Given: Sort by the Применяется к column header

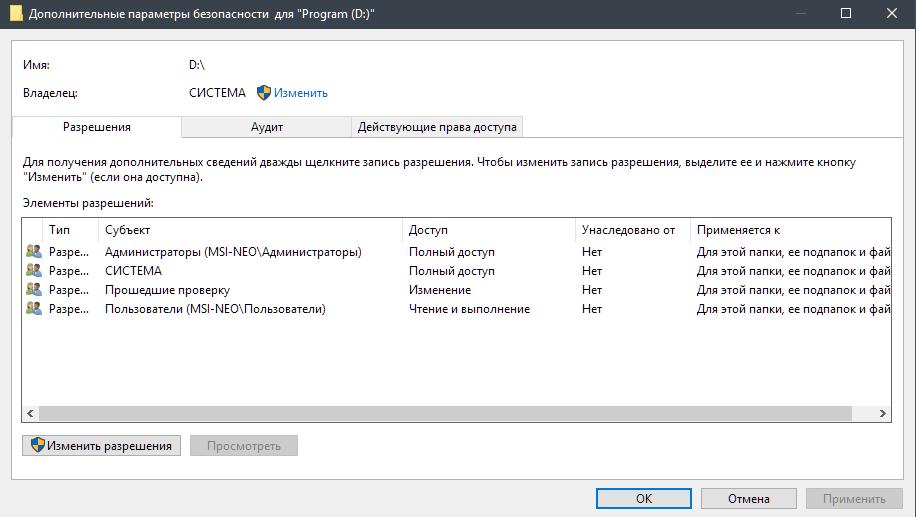Looking at the screenshot, I should pyautogui.click(x=791, y=230).
